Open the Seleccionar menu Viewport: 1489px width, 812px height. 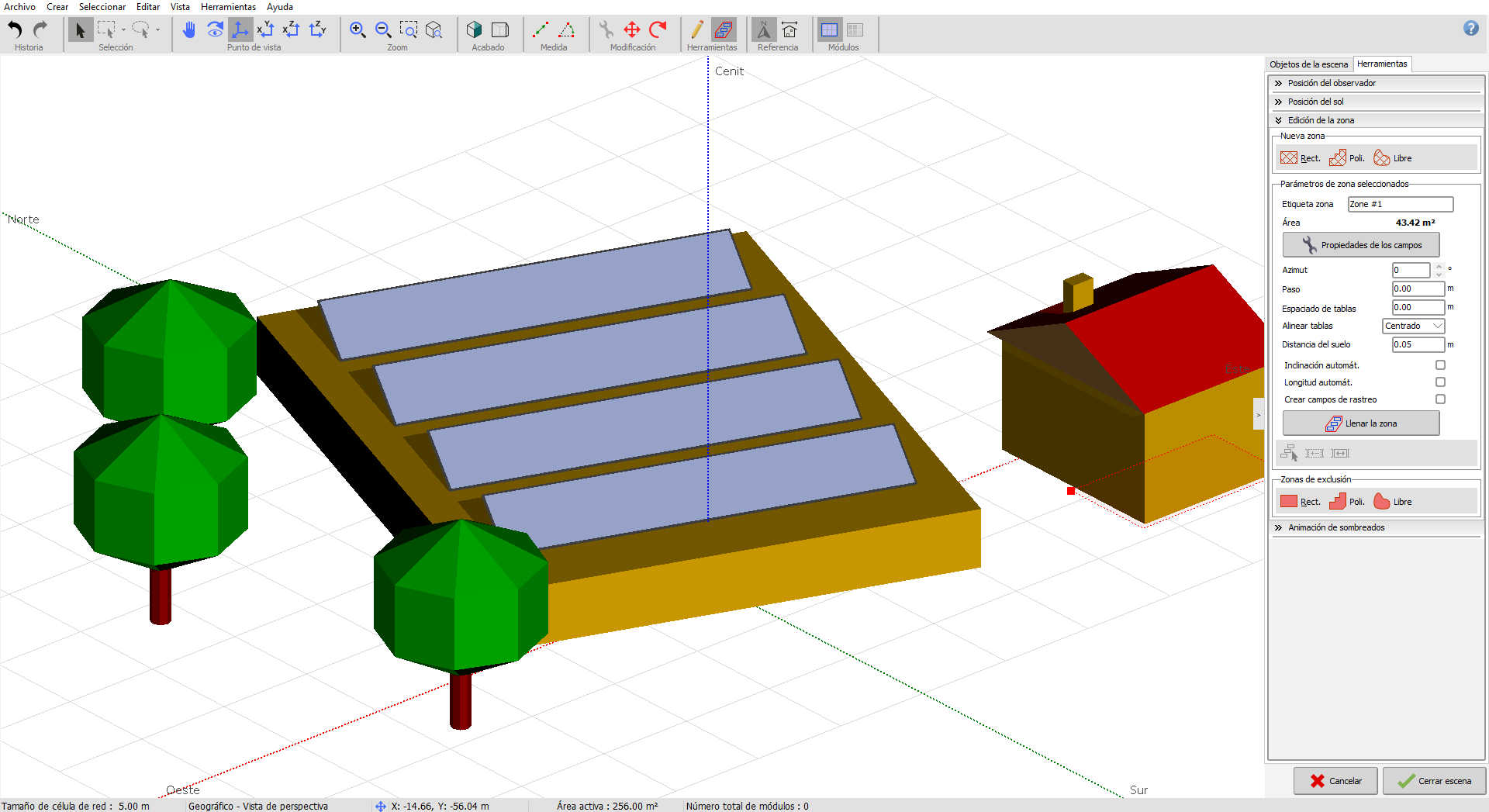pos(102,7)
